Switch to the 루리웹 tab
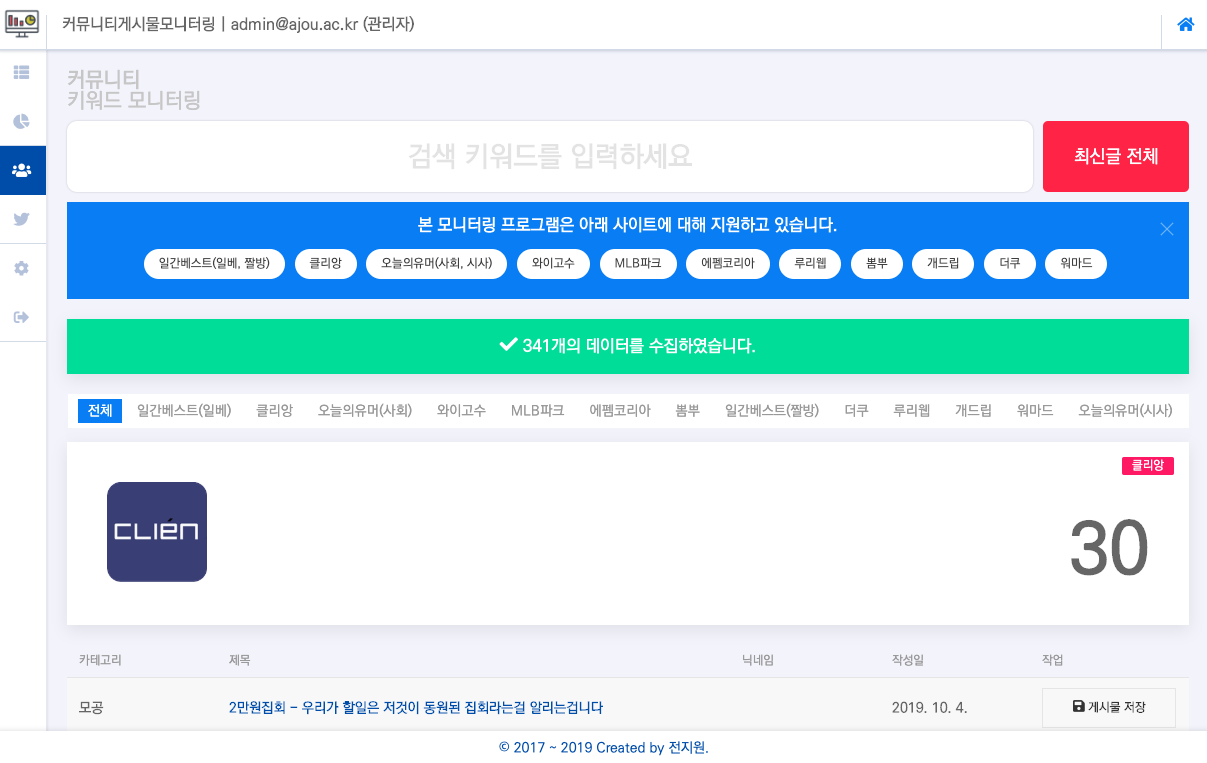The image size is (1207, 763). (x=912, y=410)
